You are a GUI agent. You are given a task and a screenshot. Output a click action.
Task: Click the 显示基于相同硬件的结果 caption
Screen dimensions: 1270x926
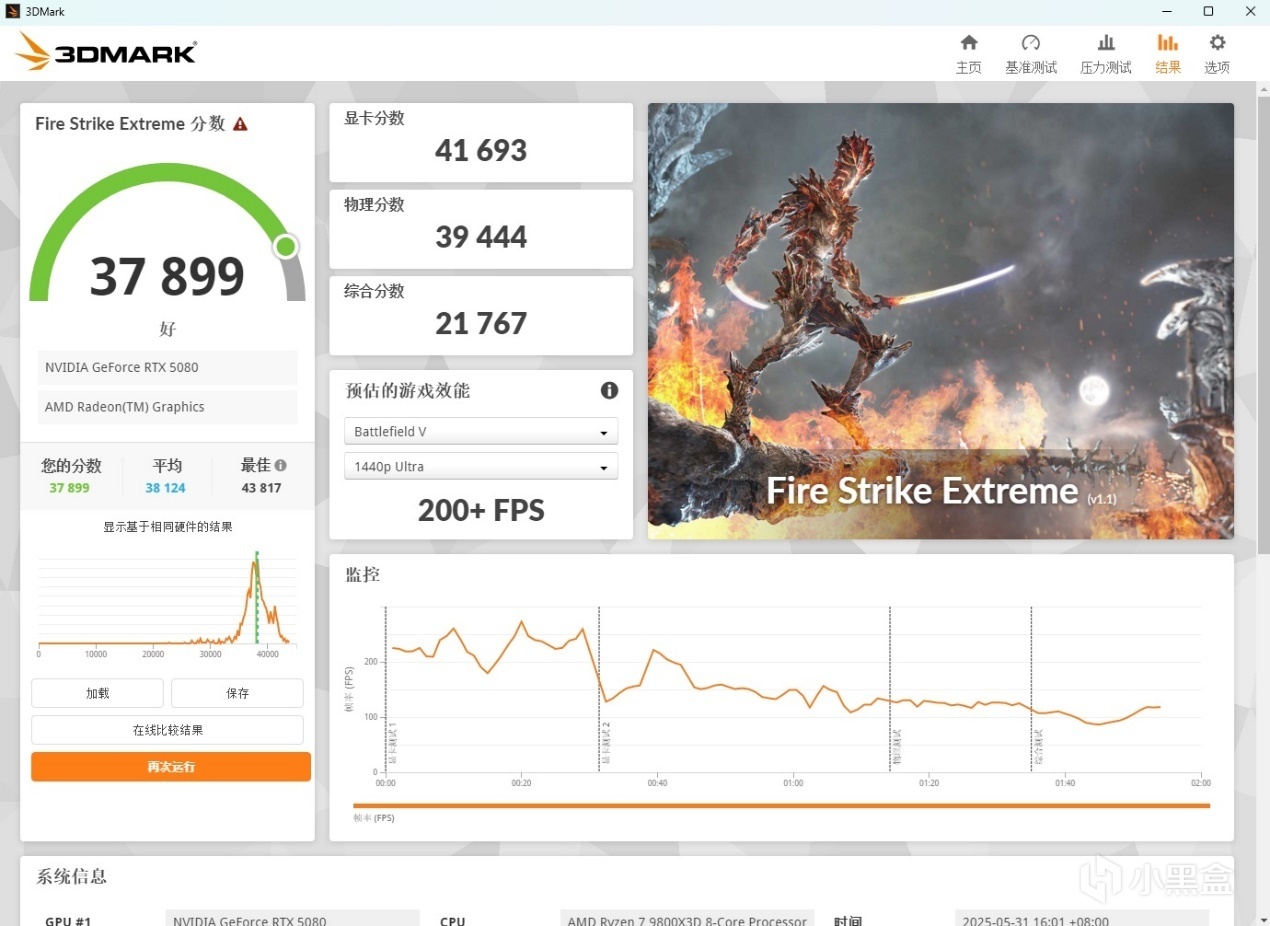[x=167, y=526]
